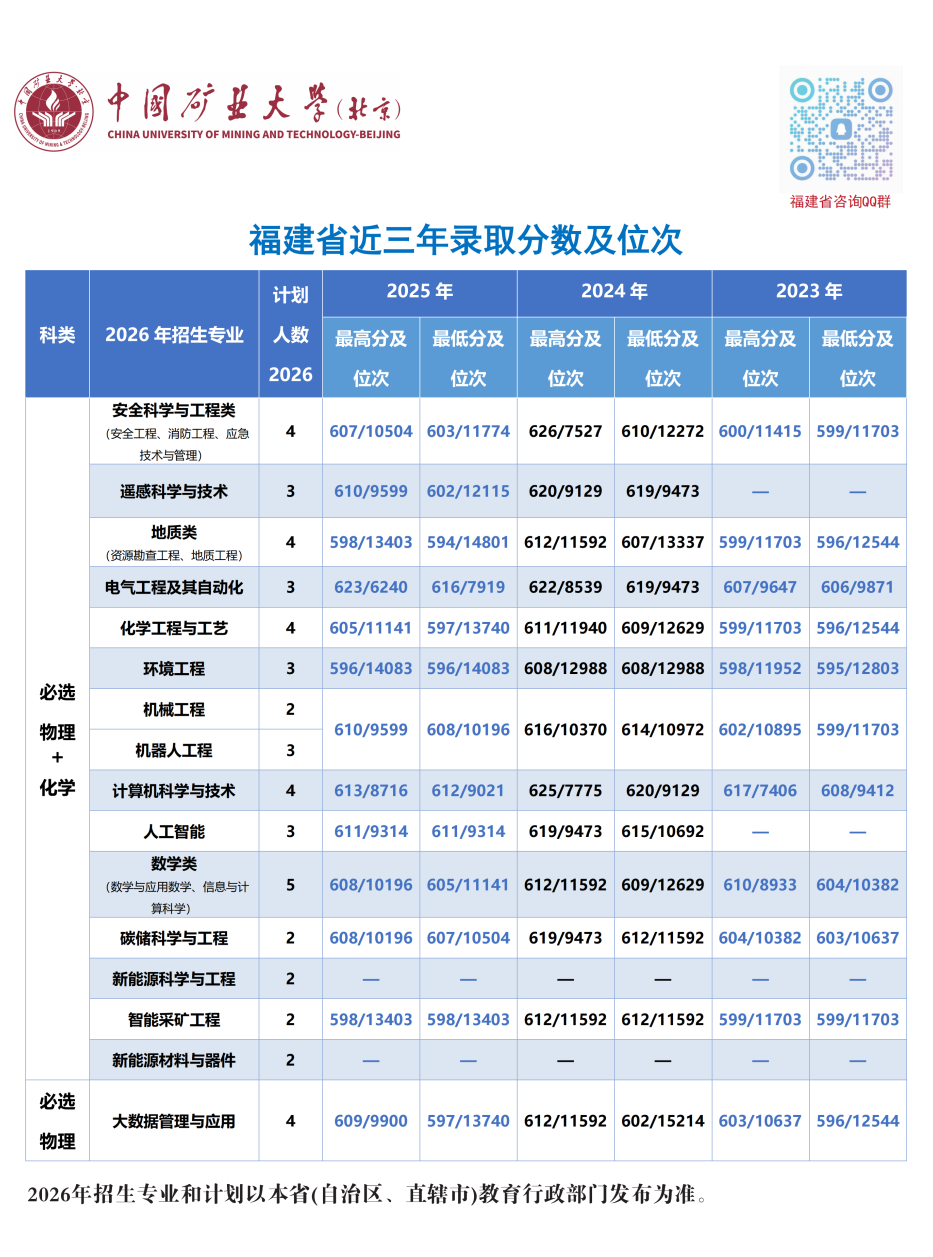Click the 最低分及位次 subheader under 2023年
This screenshot has height=1257, width=933.
[858, 358]
